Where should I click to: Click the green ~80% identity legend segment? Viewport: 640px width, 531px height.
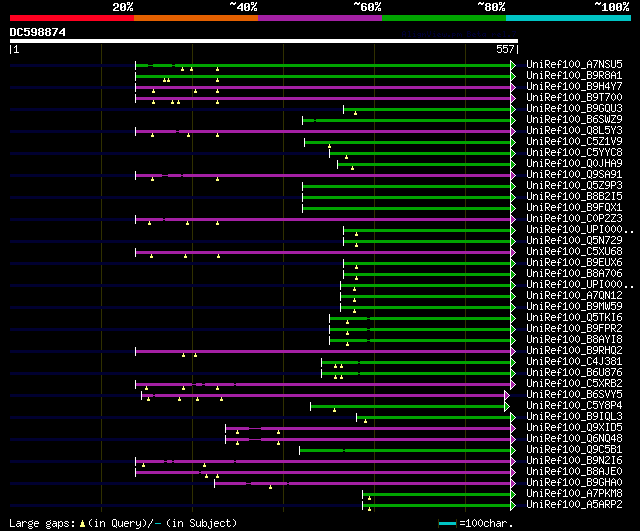(444, 18)
